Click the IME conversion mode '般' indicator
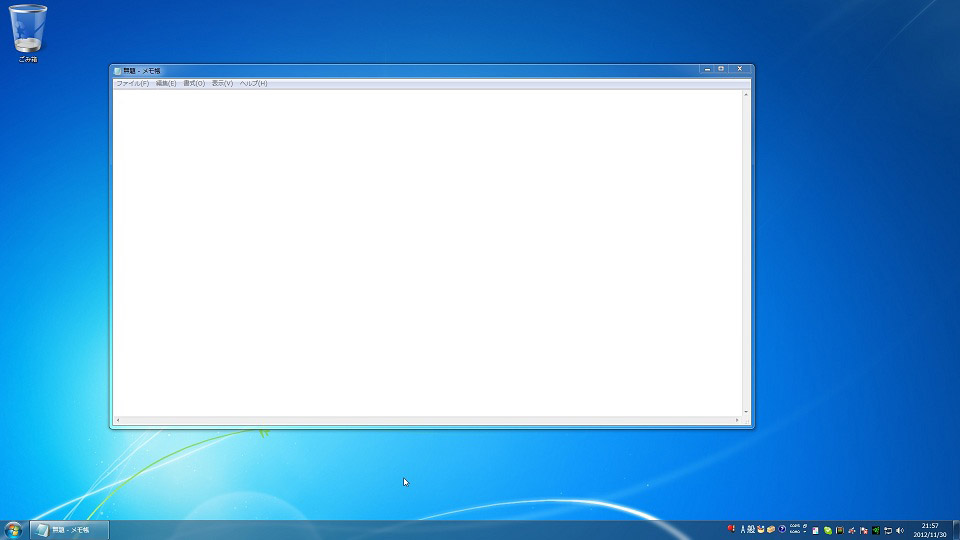The height and width of the screenshot is (540, 960). pos(751,530)
